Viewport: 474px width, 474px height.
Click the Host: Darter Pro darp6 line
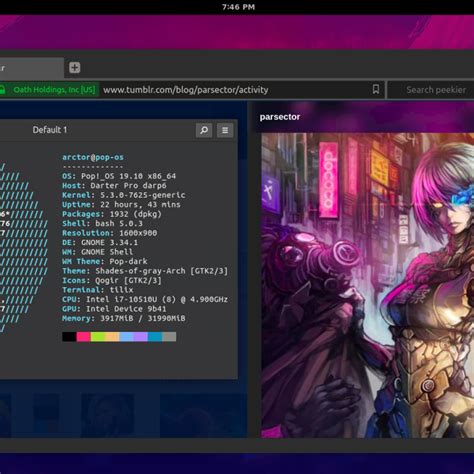point(114,185)
